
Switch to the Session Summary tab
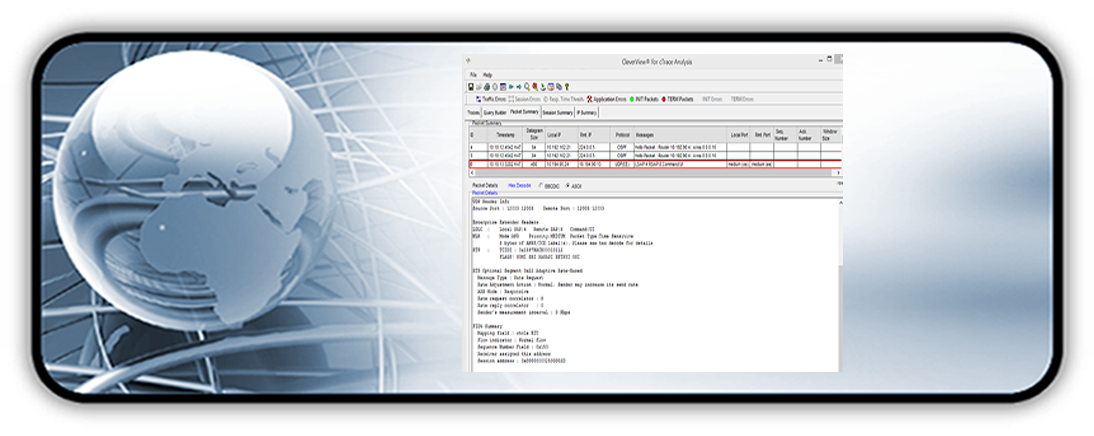558,112
